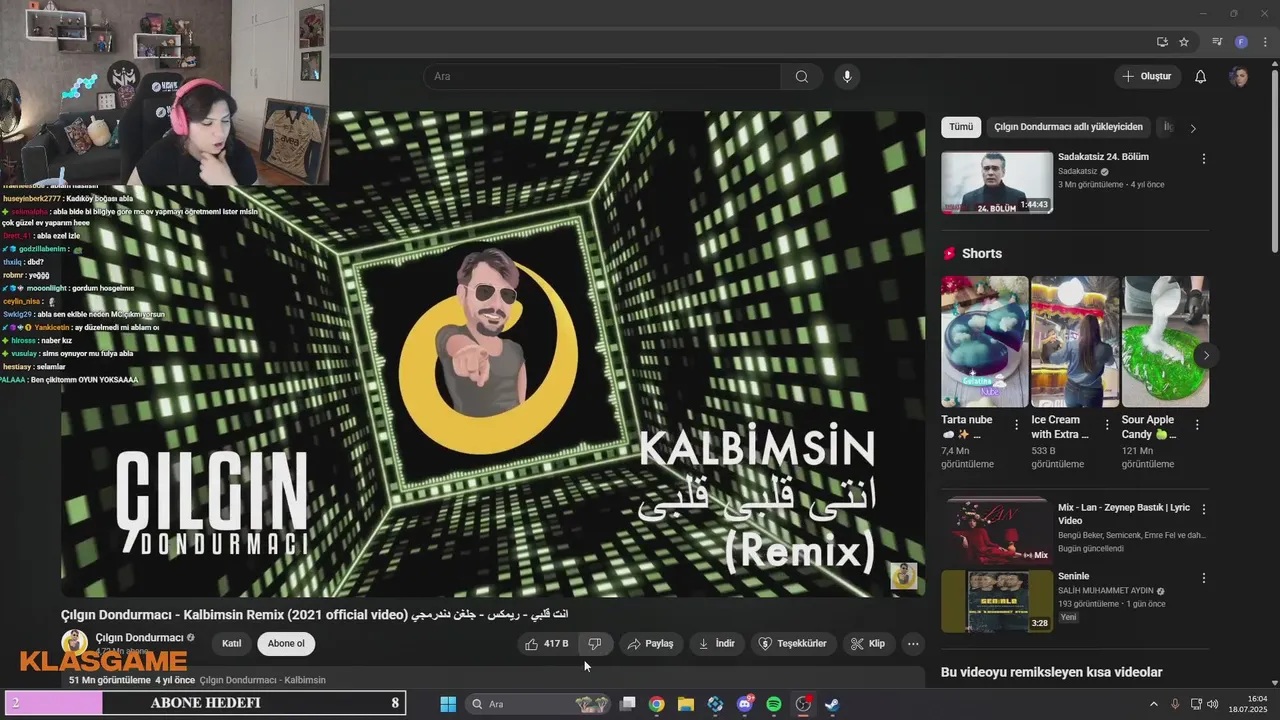1280x720 pixels.
Task: Click the Katıl join button
Action: click(232, 644)
